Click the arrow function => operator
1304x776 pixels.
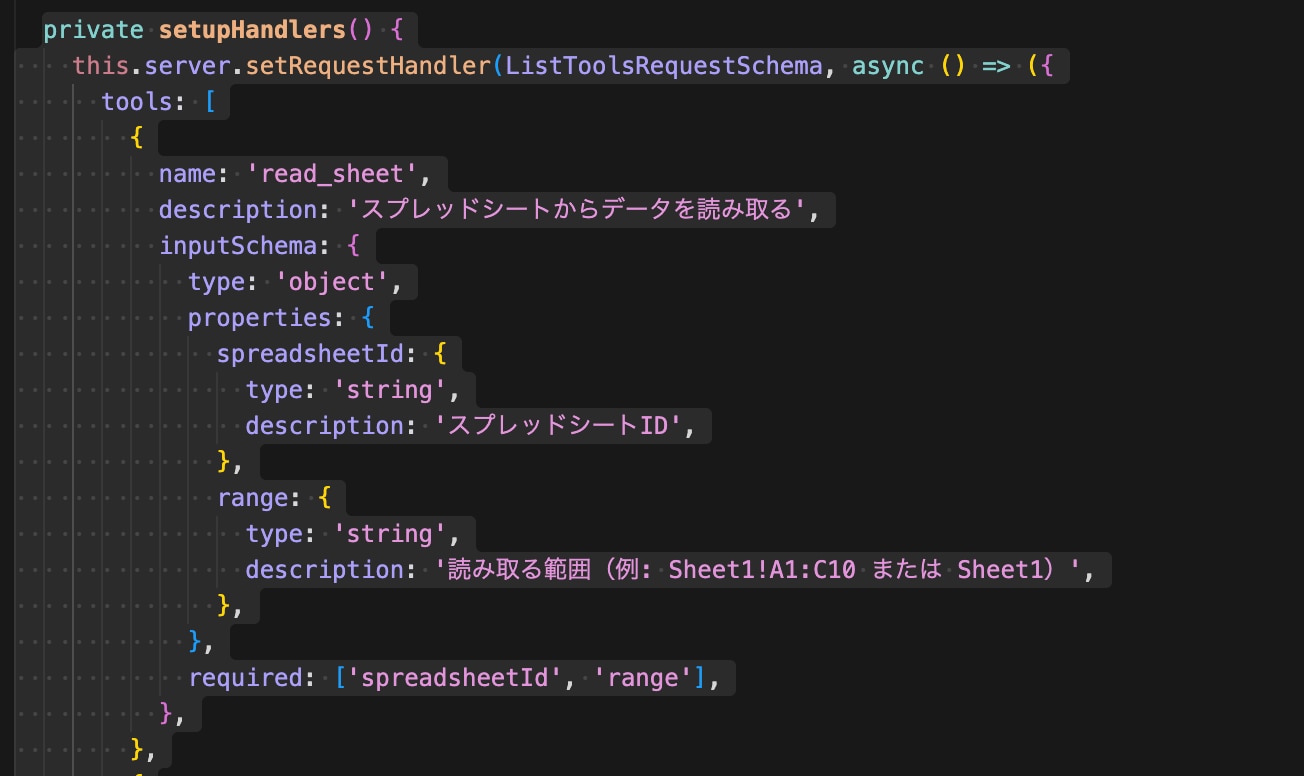pyautogui.click(x=996, y=66)
